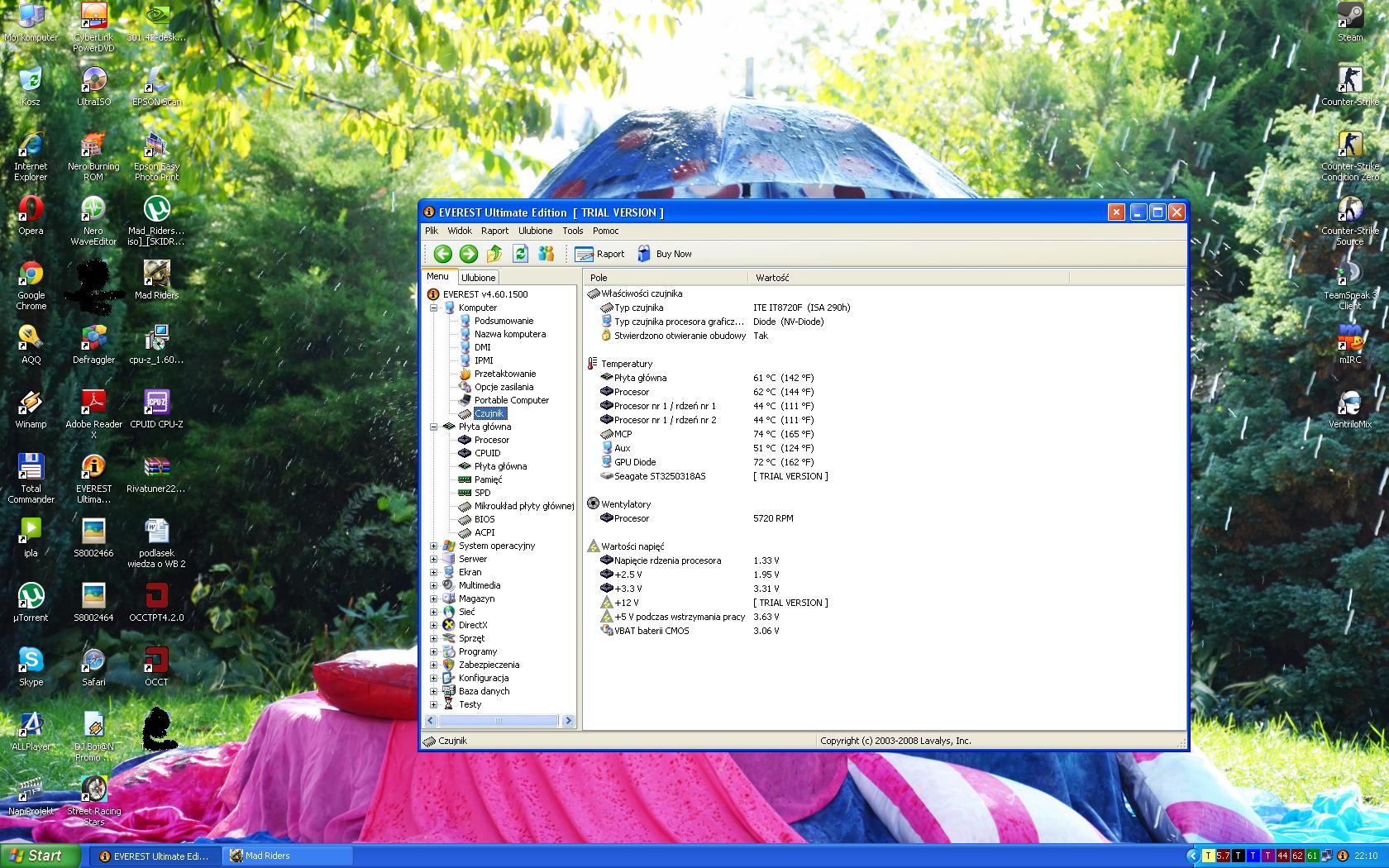1389x868 pixels.
Task: Select the Testy tree item
Action: point(470,704)
